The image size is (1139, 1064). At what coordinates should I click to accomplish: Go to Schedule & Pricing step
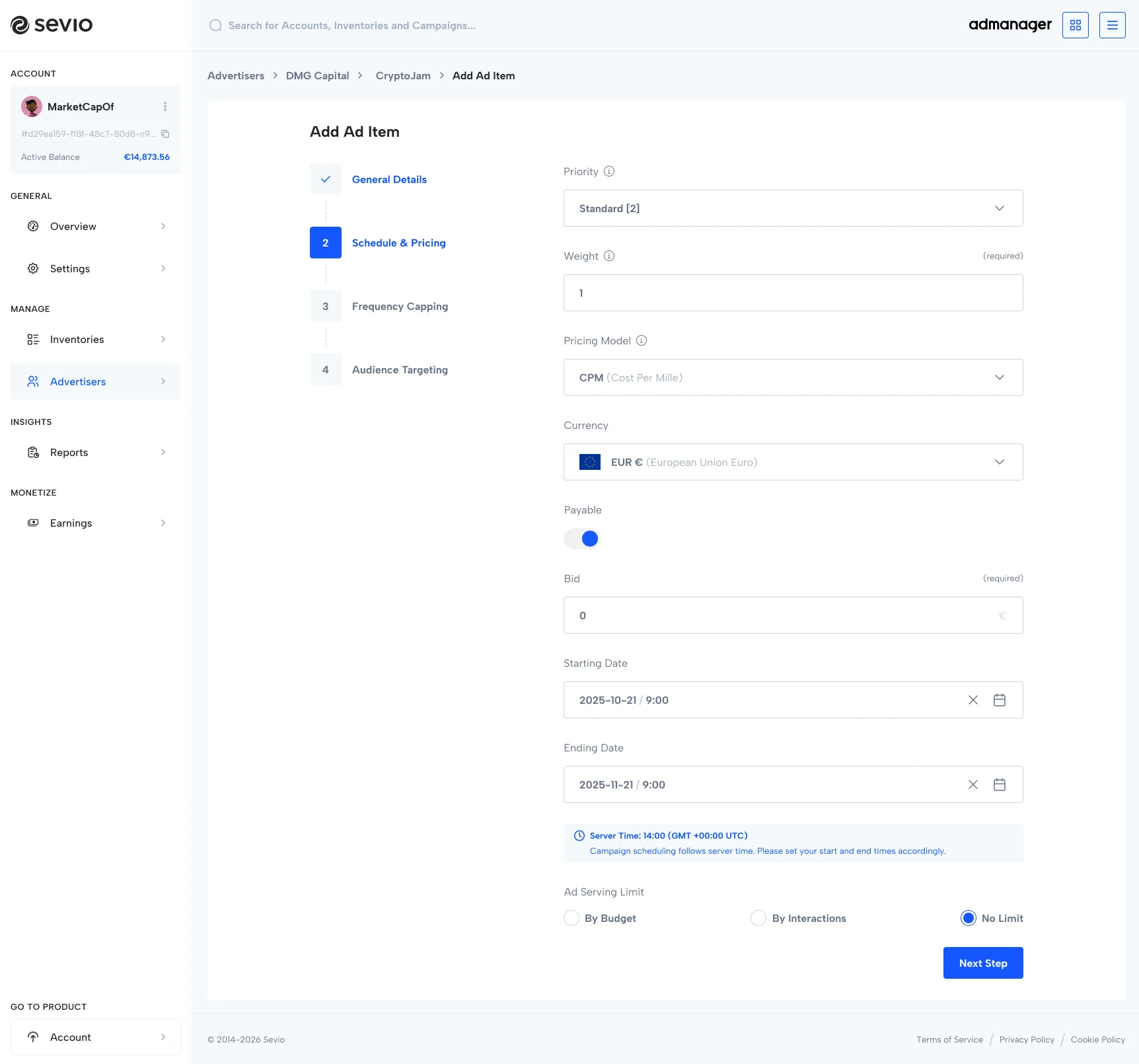[398, 243]
